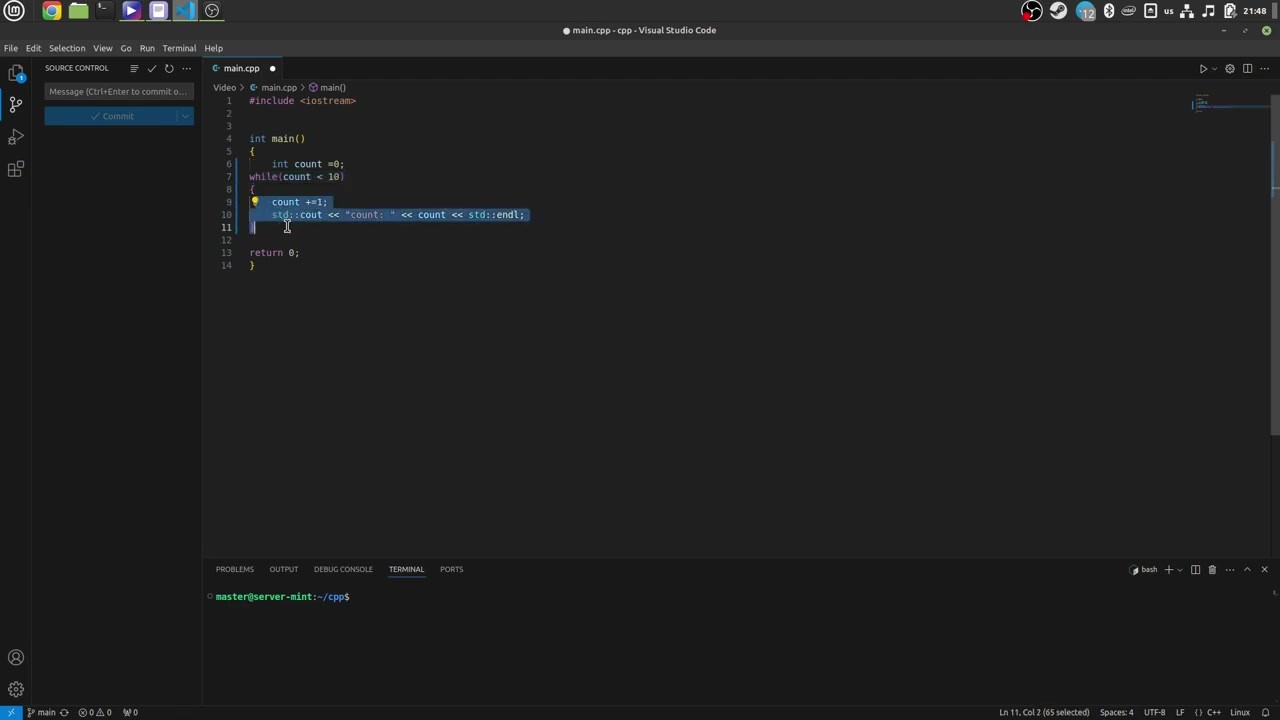Click the Run C++ file play button
Viewport: 1280px width, 720px height.
(x=1203, y=69)
